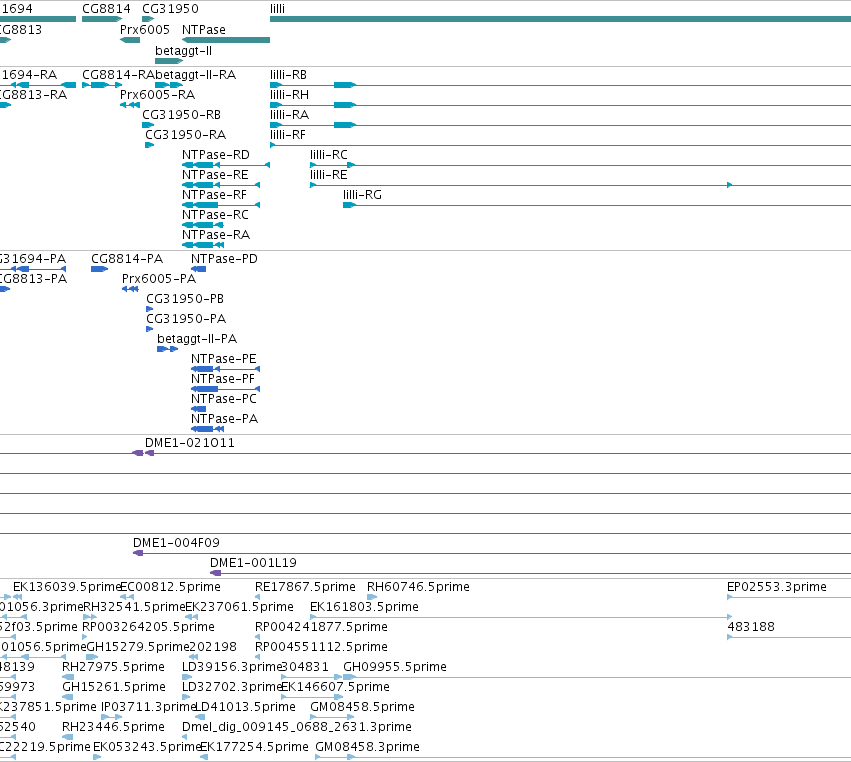Click the betaggt-II gene label
The image size is (851, 762).
[x=183, y=50]
